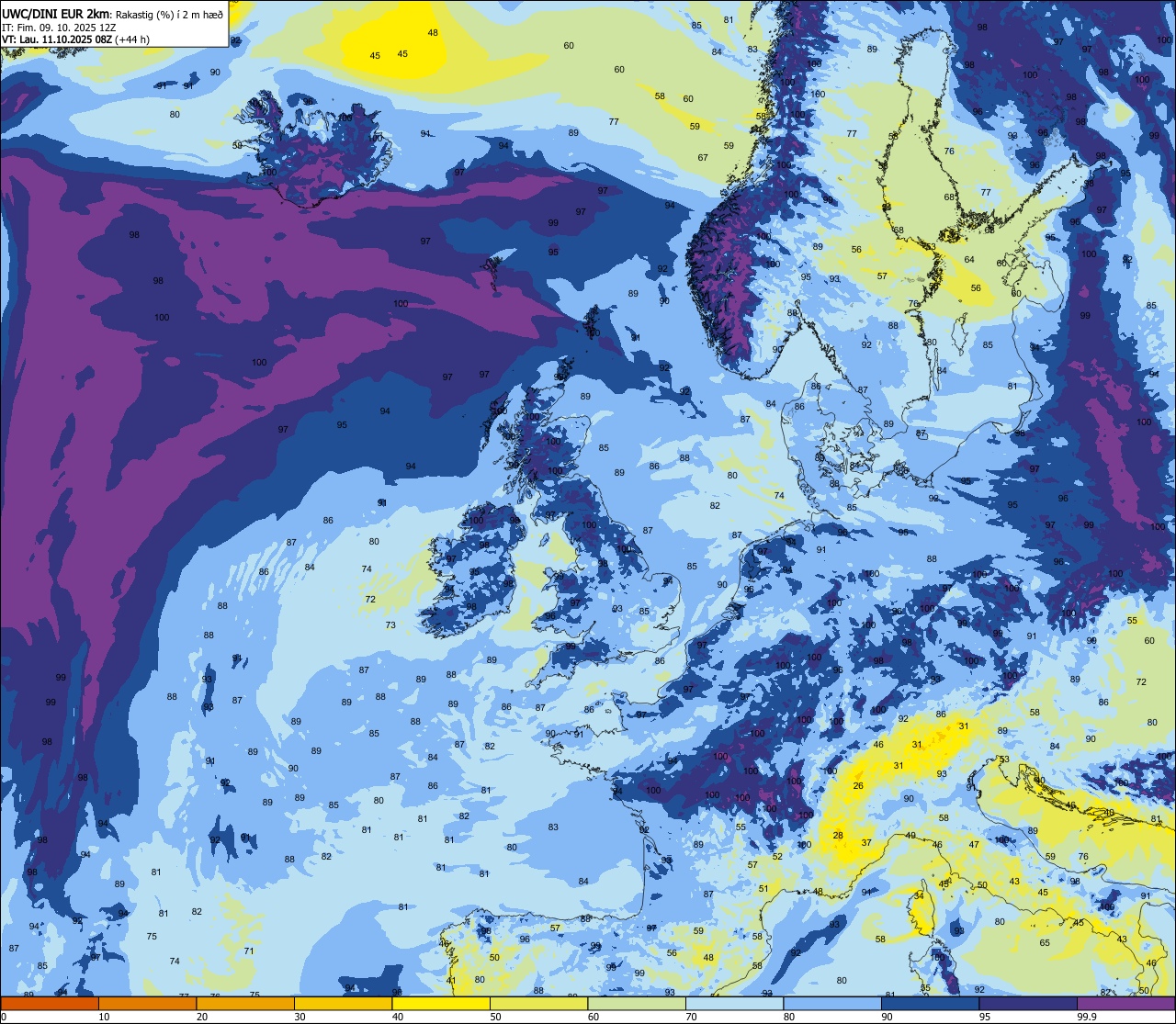Click the '99.9' legend scale label
Image resolution: width=1176 pixels, height=1024 pixels.
[x=1088, y=1017]
